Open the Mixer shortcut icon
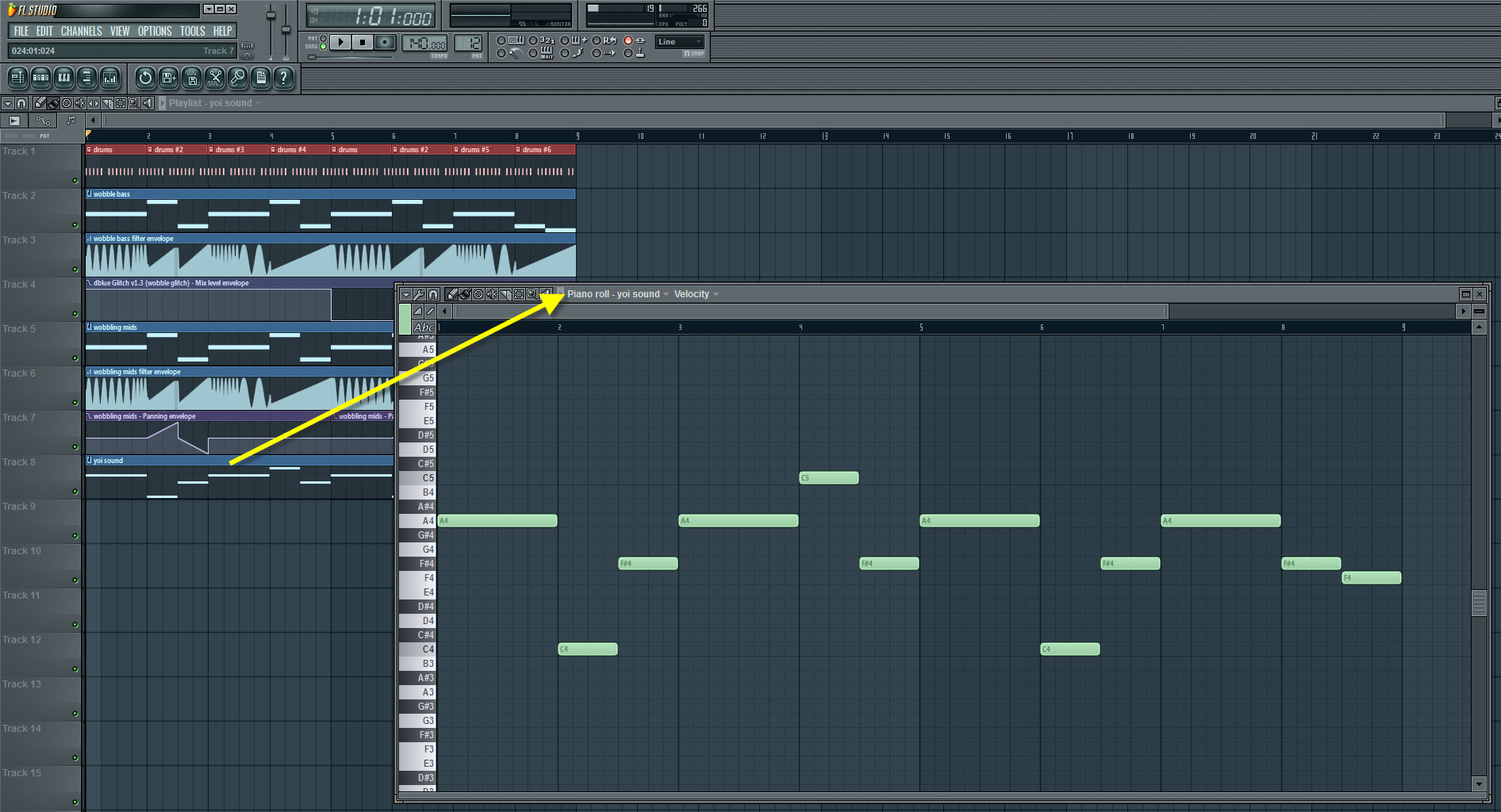Viewport: 1501px width, 812px height. tap(110, 78)
